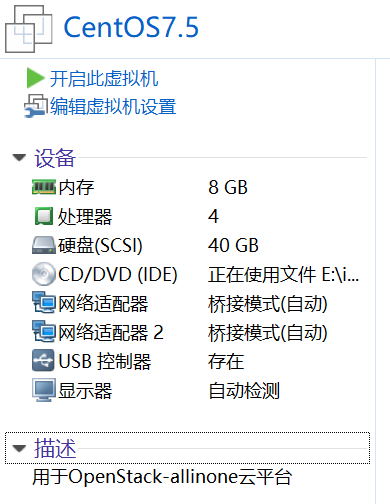Click the first network adapter icon

(x=44, y=303)
